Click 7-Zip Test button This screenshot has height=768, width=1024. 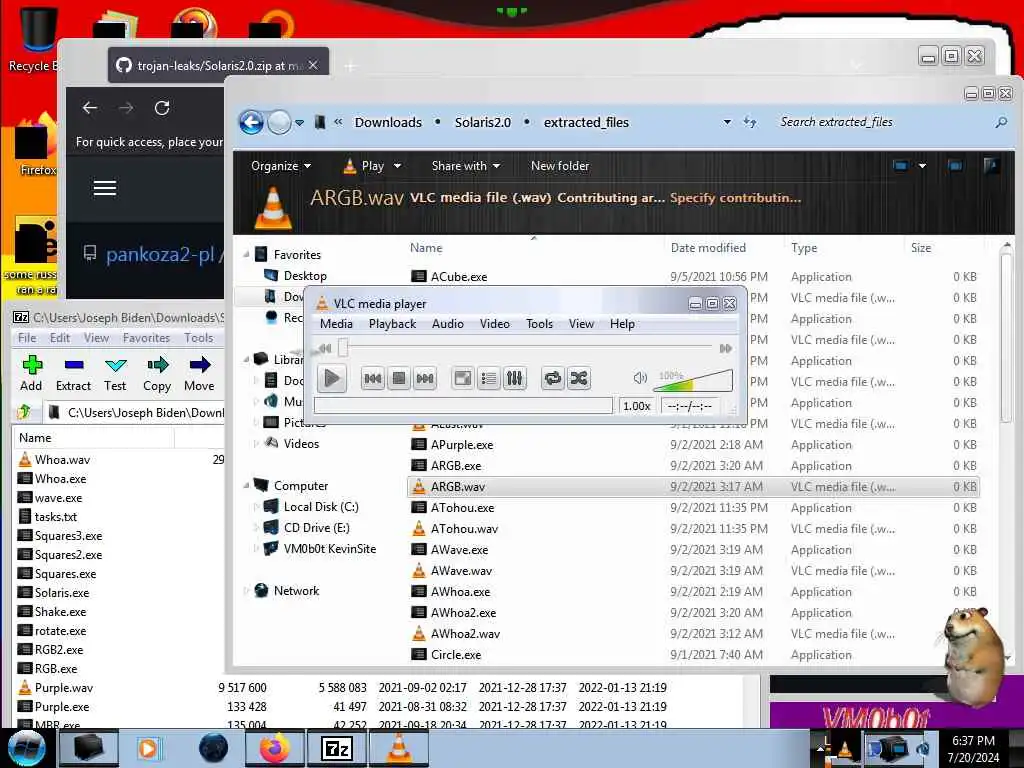[115, 374]
